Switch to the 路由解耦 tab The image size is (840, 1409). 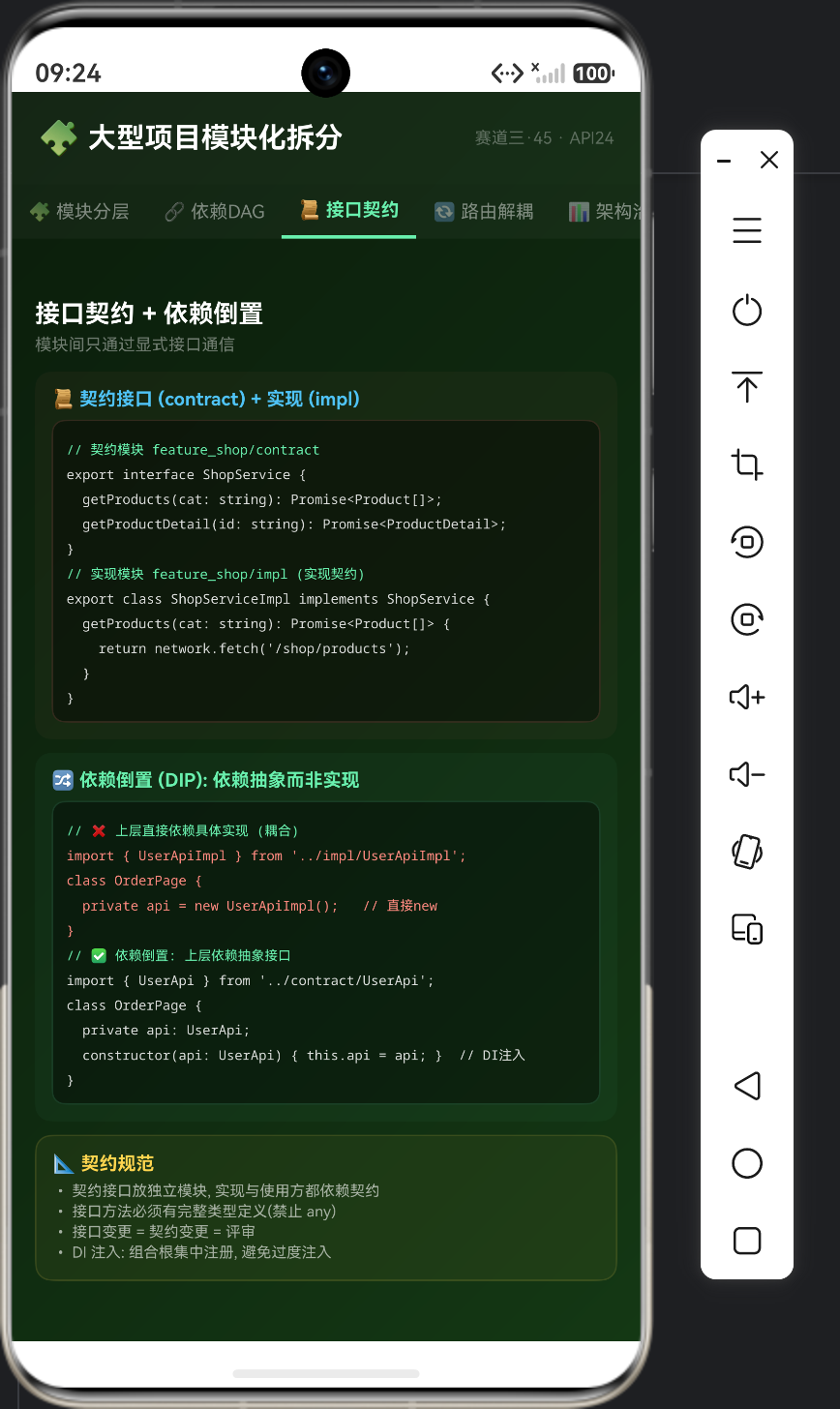483,211
